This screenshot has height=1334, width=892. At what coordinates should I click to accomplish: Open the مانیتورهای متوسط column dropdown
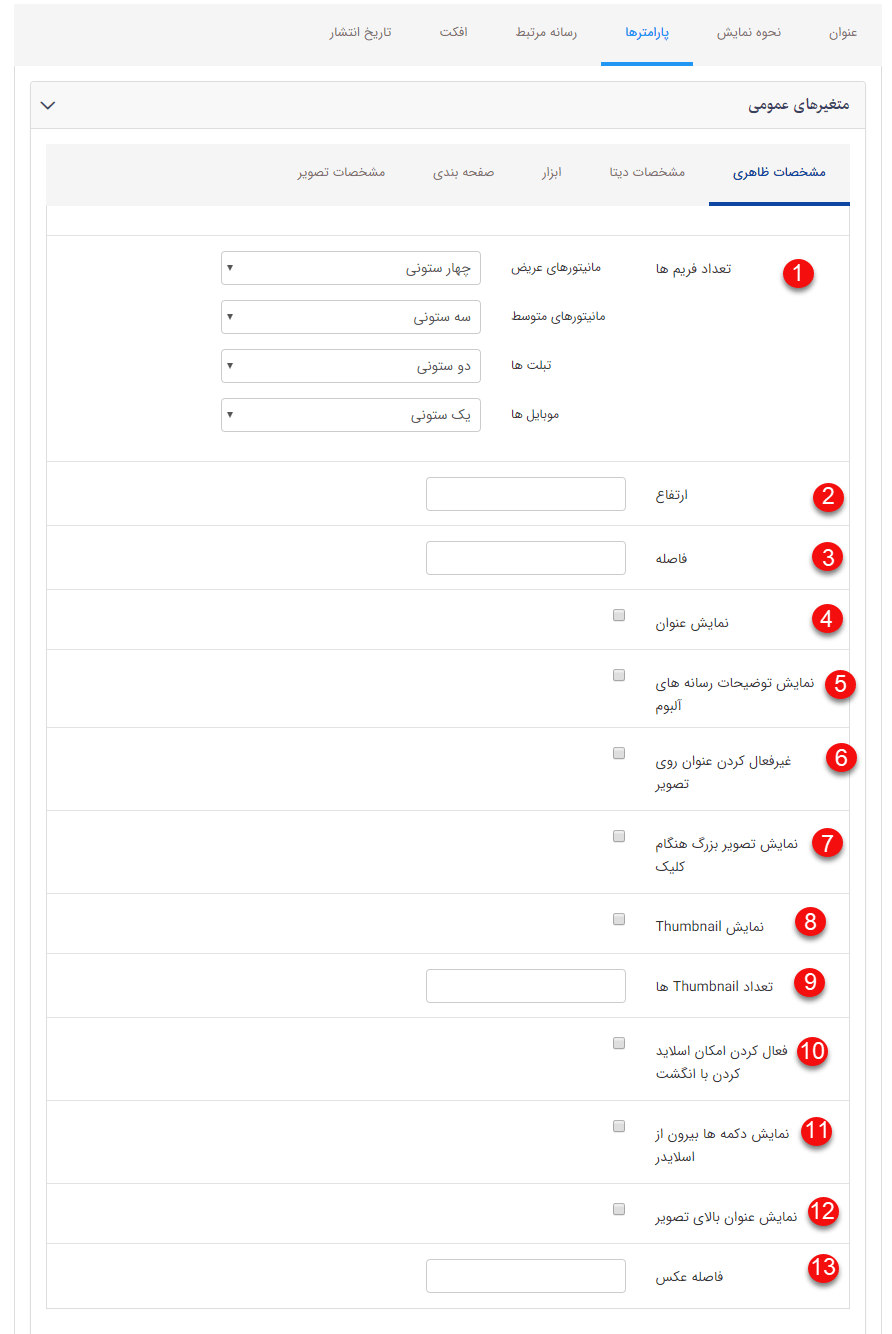[350, 317]
